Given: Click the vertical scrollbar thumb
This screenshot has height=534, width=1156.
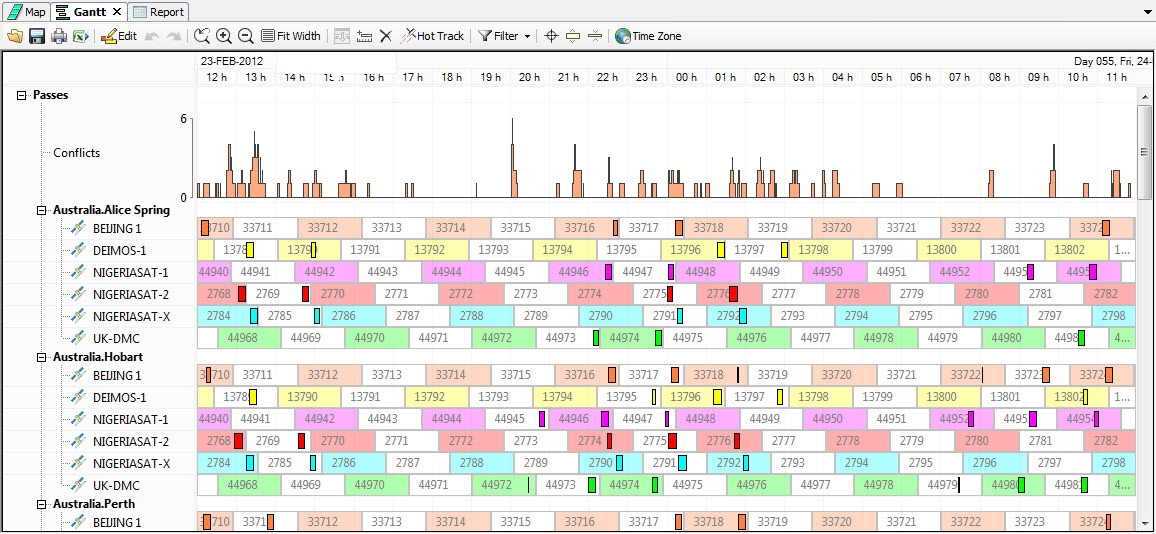Looking at the screenshot, I should tap(1145, 152).
